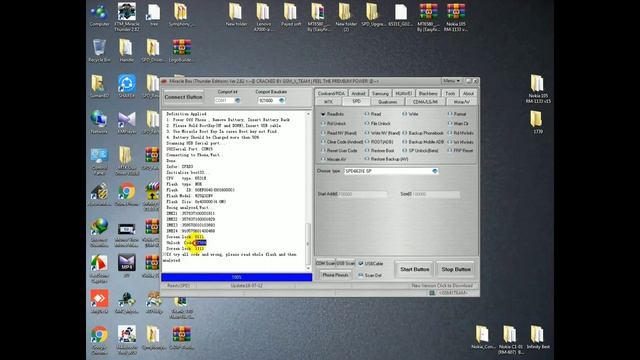Click the status bar GSMXTEAM icon
The image size is (640, 360).
tap(432, 293)
